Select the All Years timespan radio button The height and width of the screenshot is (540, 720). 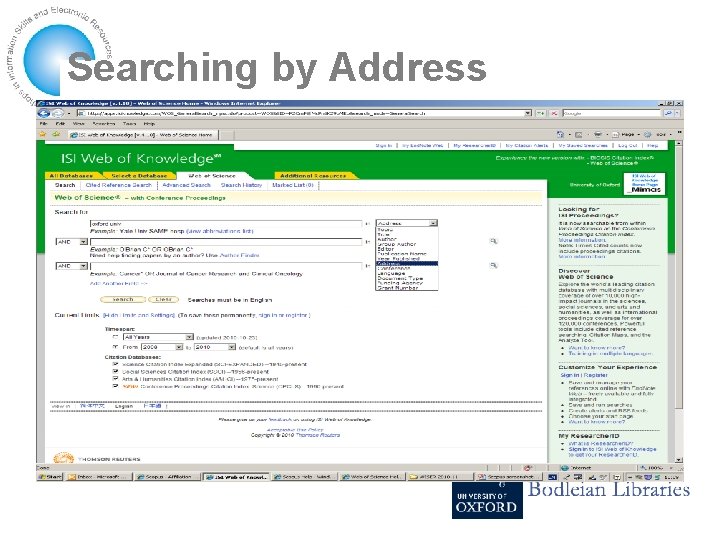tap(115, 337)
